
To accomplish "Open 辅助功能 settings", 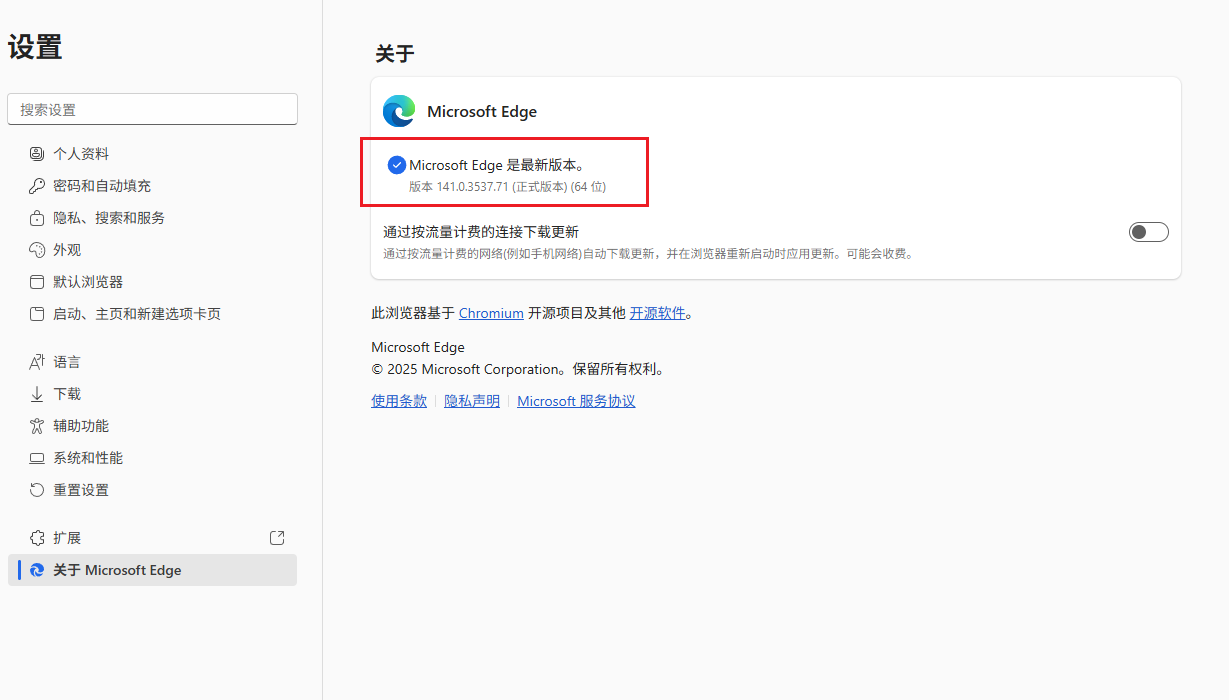I will [152, 426].
